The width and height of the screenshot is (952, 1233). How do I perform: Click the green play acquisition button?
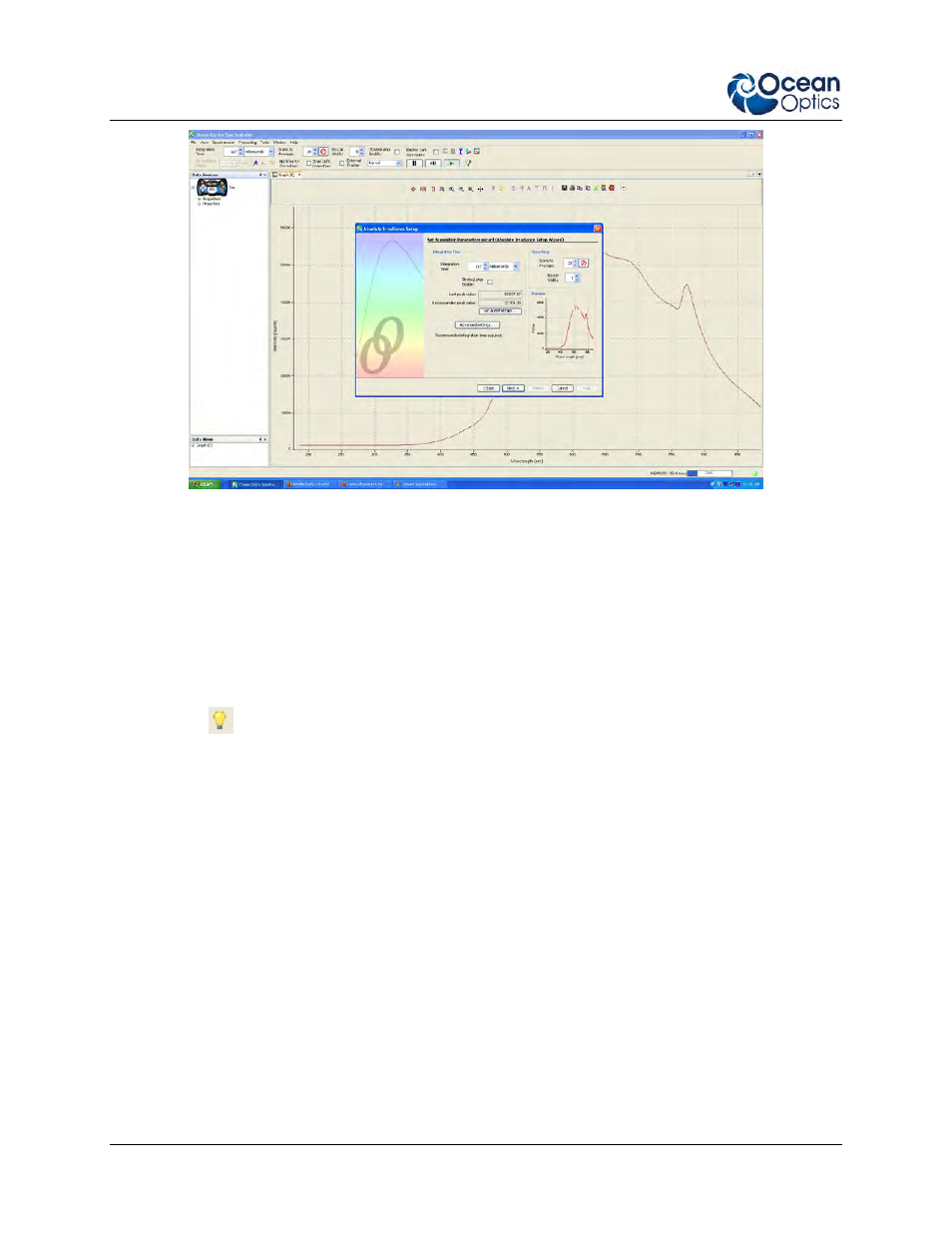click(452, 163)
